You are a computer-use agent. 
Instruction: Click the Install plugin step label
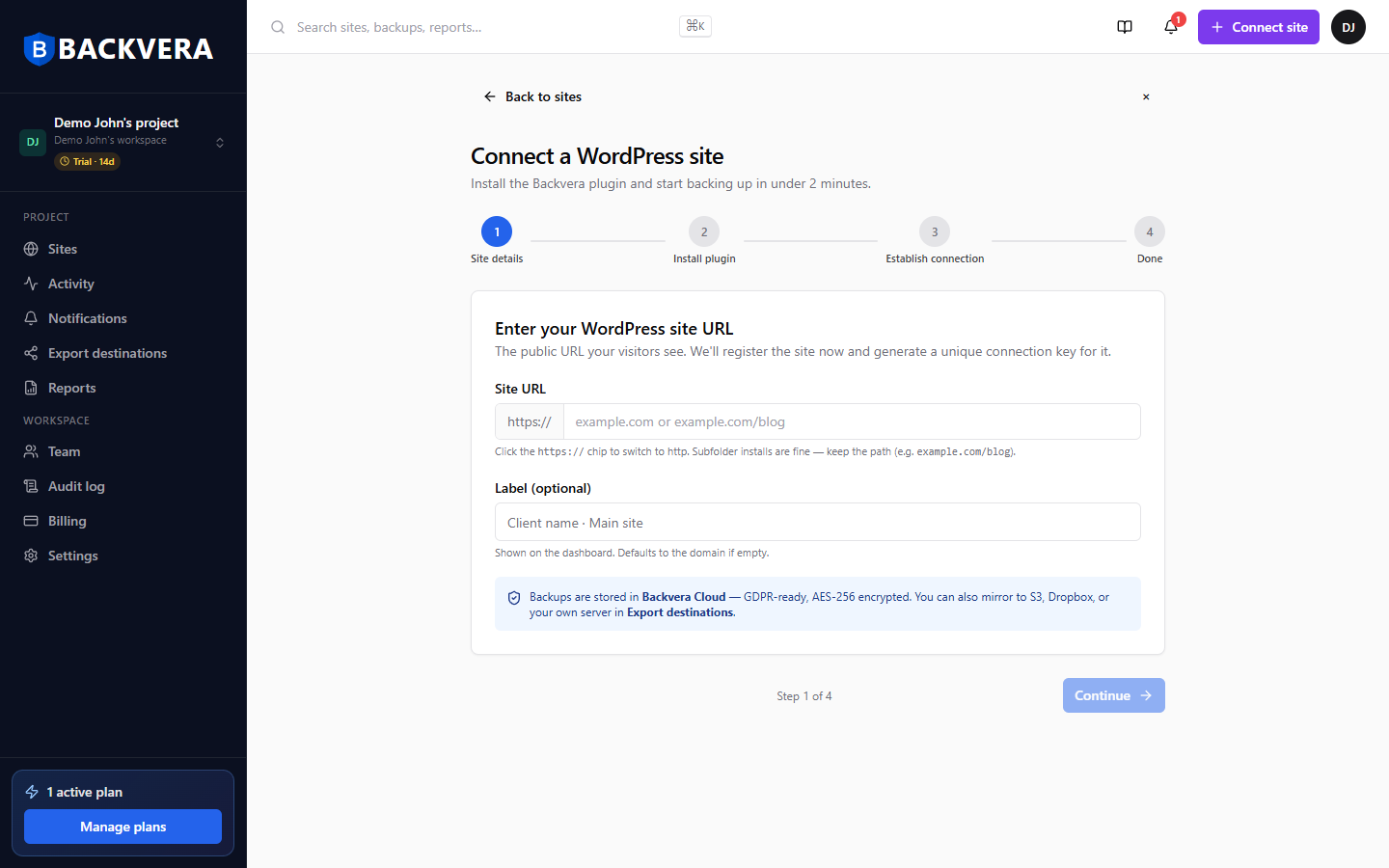(704, 258)
